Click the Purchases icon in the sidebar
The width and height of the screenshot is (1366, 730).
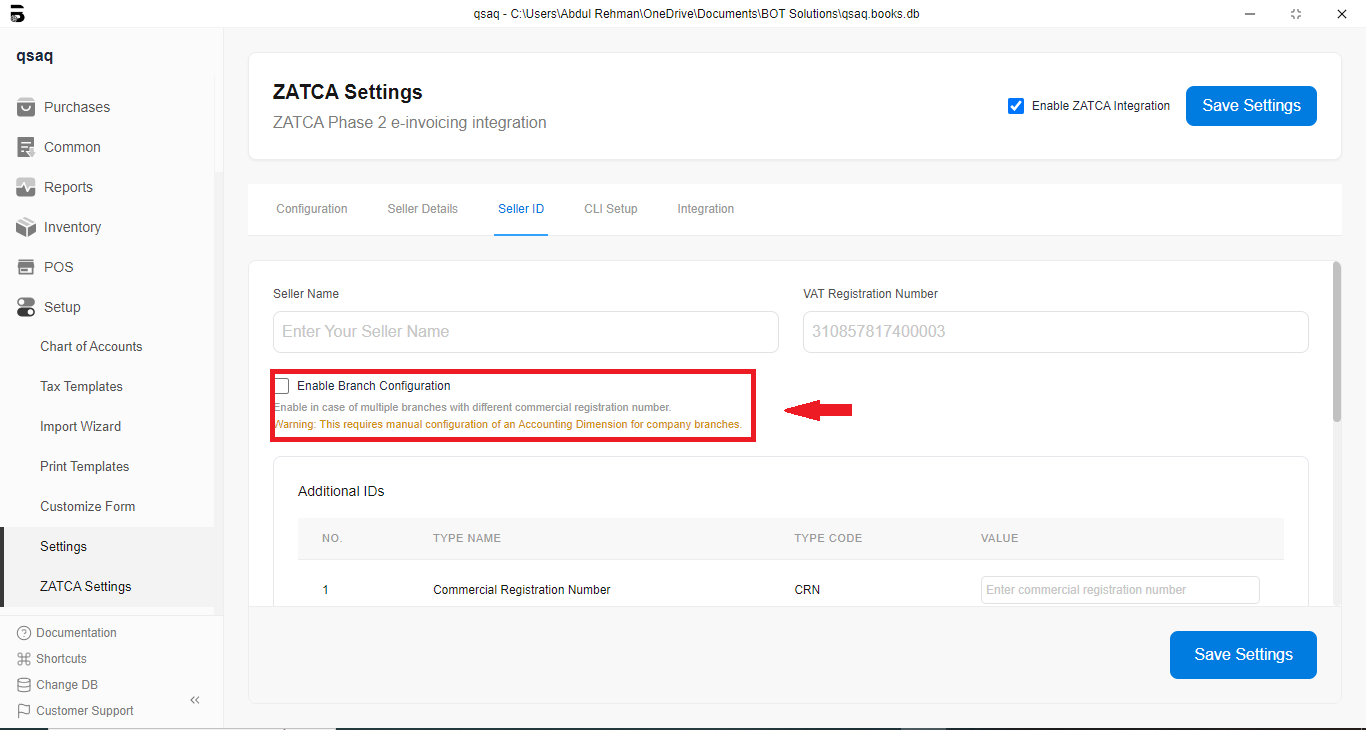tap(26, 107)
